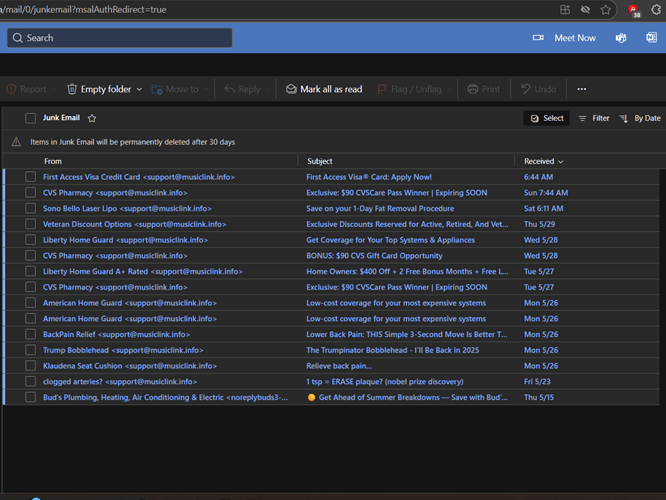Click the Filter button label
Image resolution: width=666 pixels, height=500 pixels.
point(601,118)
